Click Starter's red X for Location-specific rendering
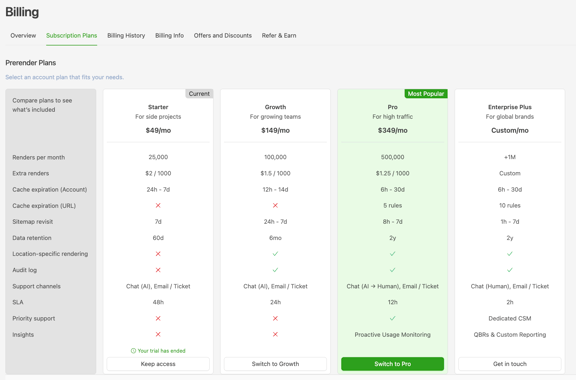 point(158,254)
